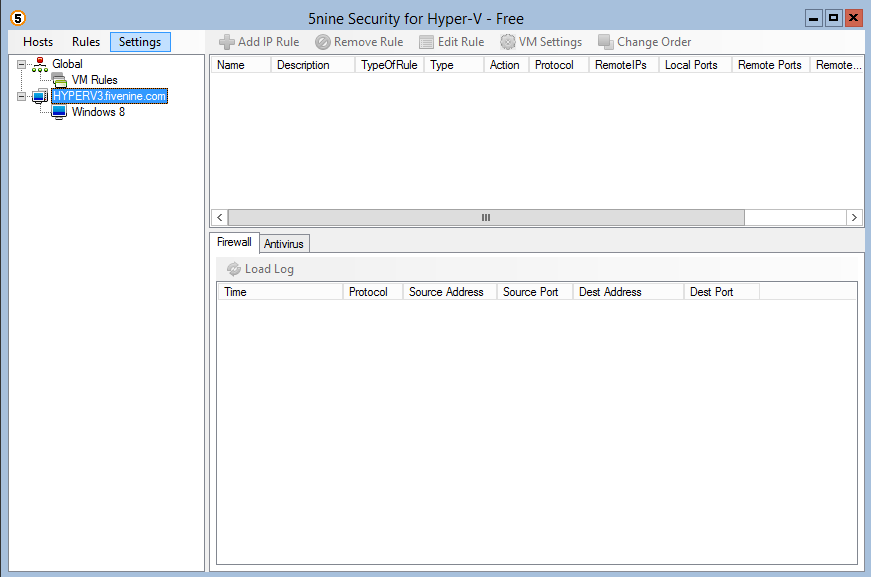The width and height of the screenshot is (871, 577).
Task: Open VM Settings from the toolbar
Action: 509,42
